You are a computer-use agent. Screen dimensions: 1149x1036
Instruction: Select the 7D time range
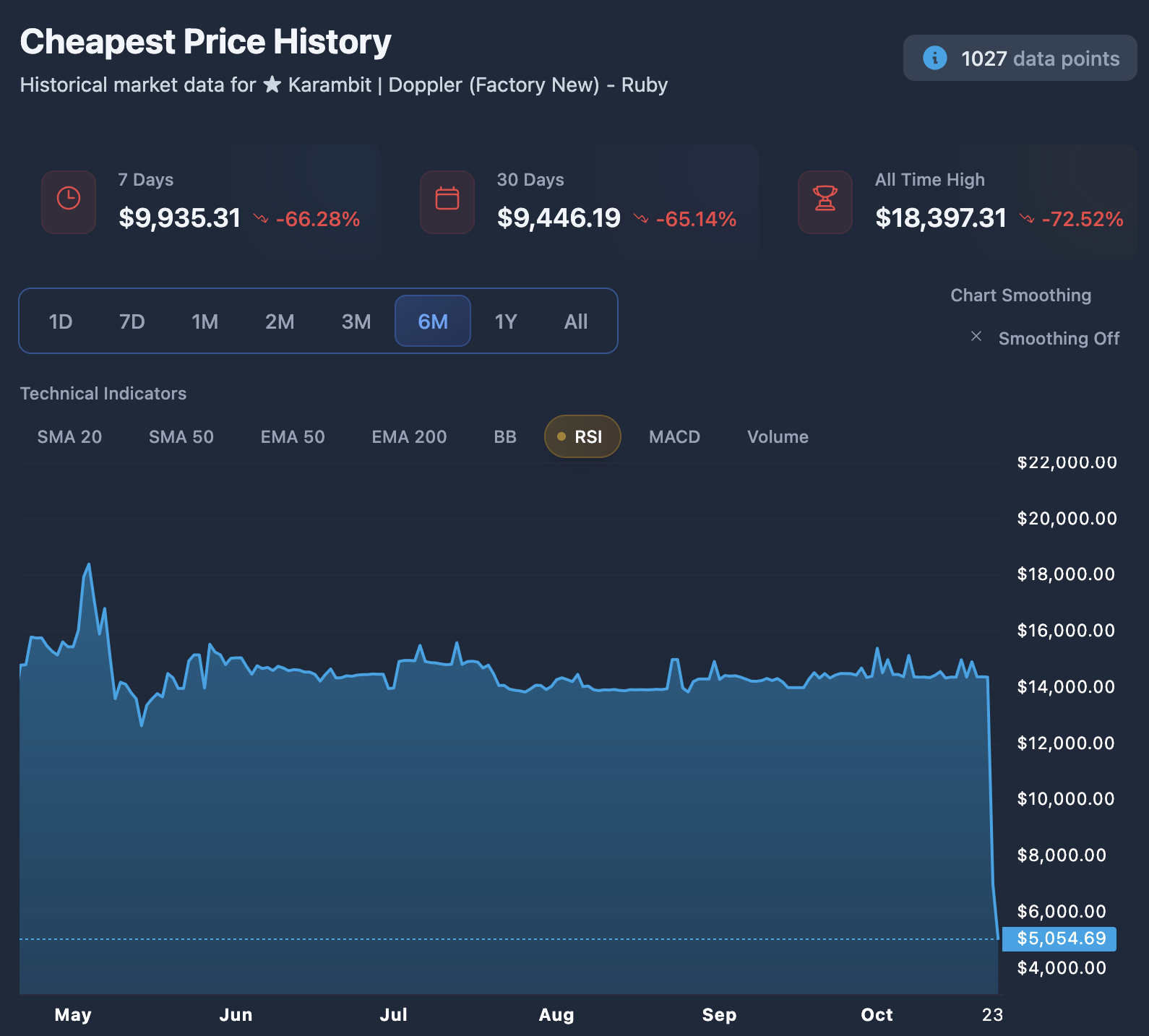click(x=132, y=321)
